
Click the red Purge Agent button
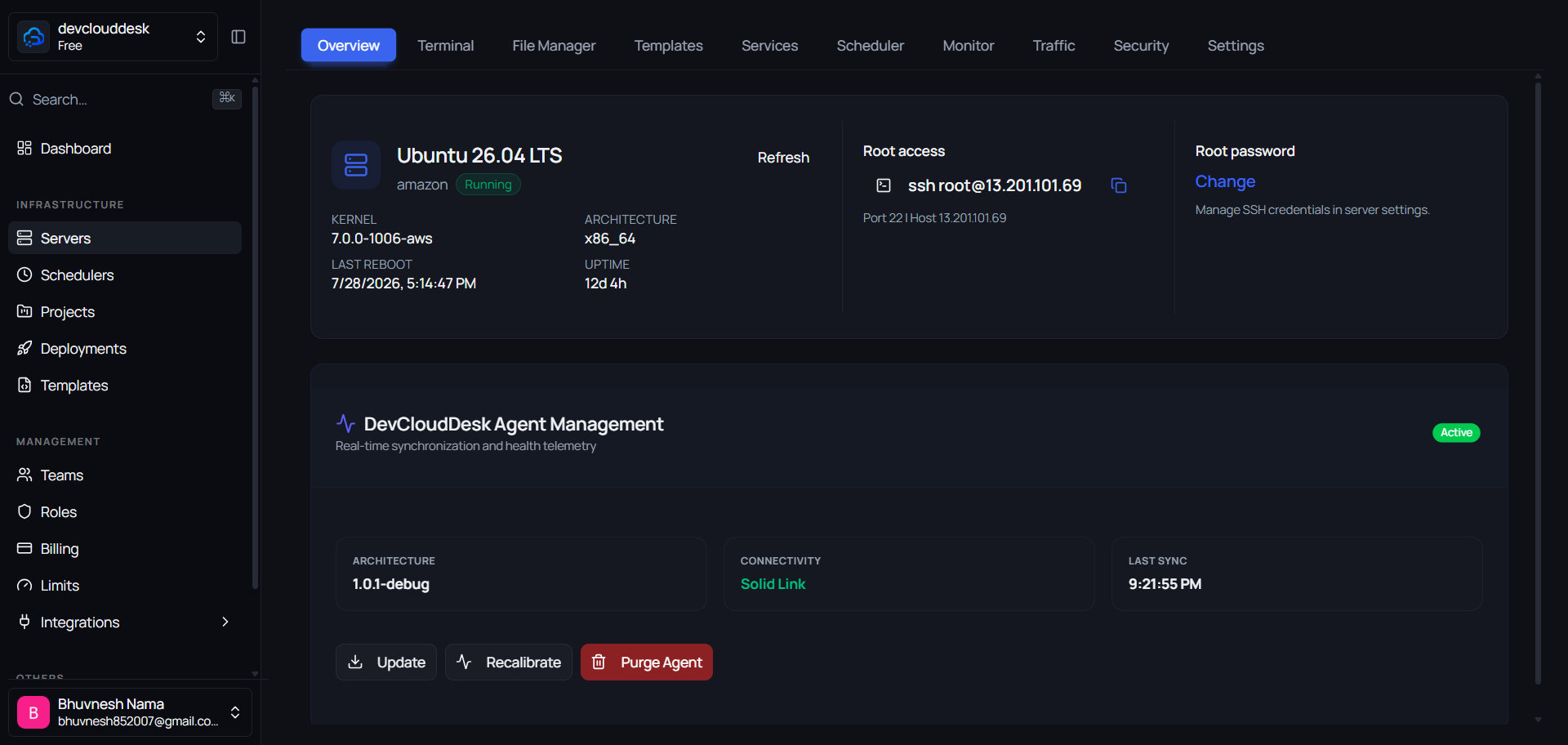tap(647, 662)
